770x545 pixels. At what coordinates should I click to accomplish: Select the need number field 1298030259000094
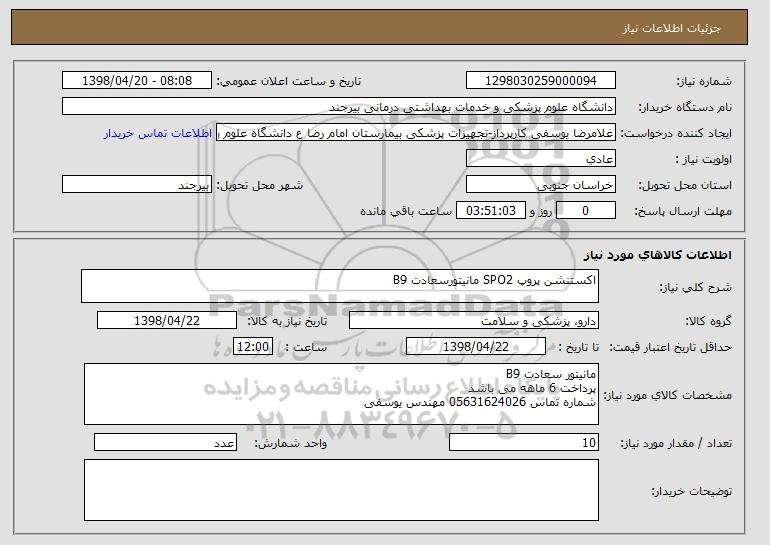coord(541,81)
